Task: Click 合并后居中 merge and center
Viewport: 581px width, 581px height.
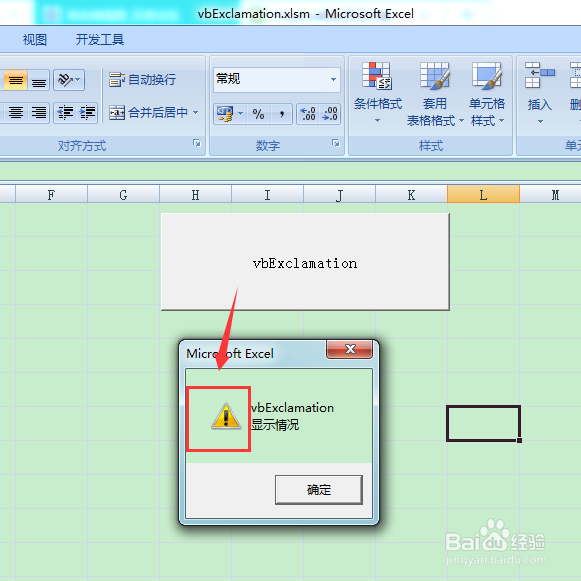Action: coord(148,113)
